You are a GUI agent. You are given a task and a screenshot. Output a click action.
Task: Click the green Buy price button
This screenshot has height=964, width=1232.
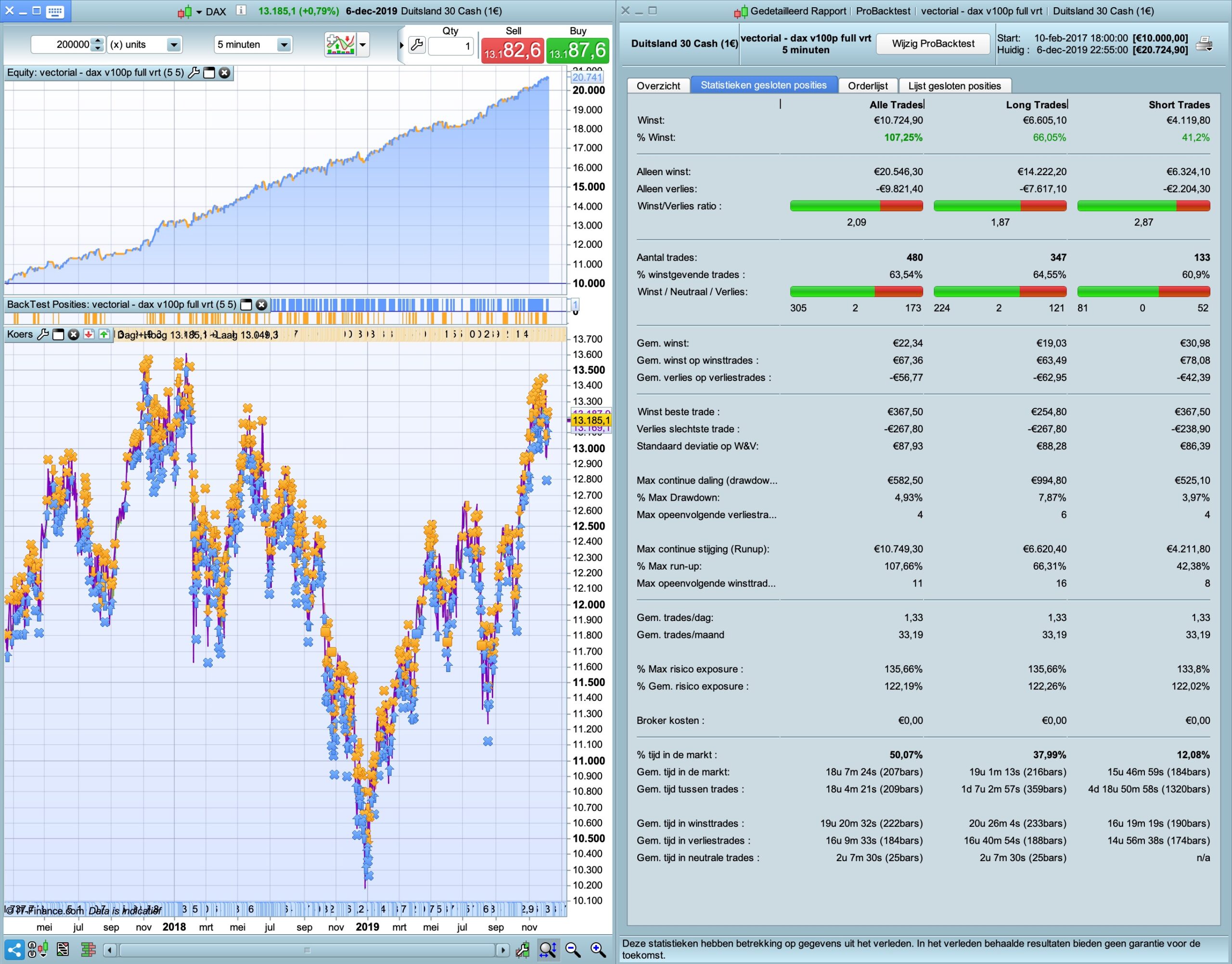coord(577,51)
